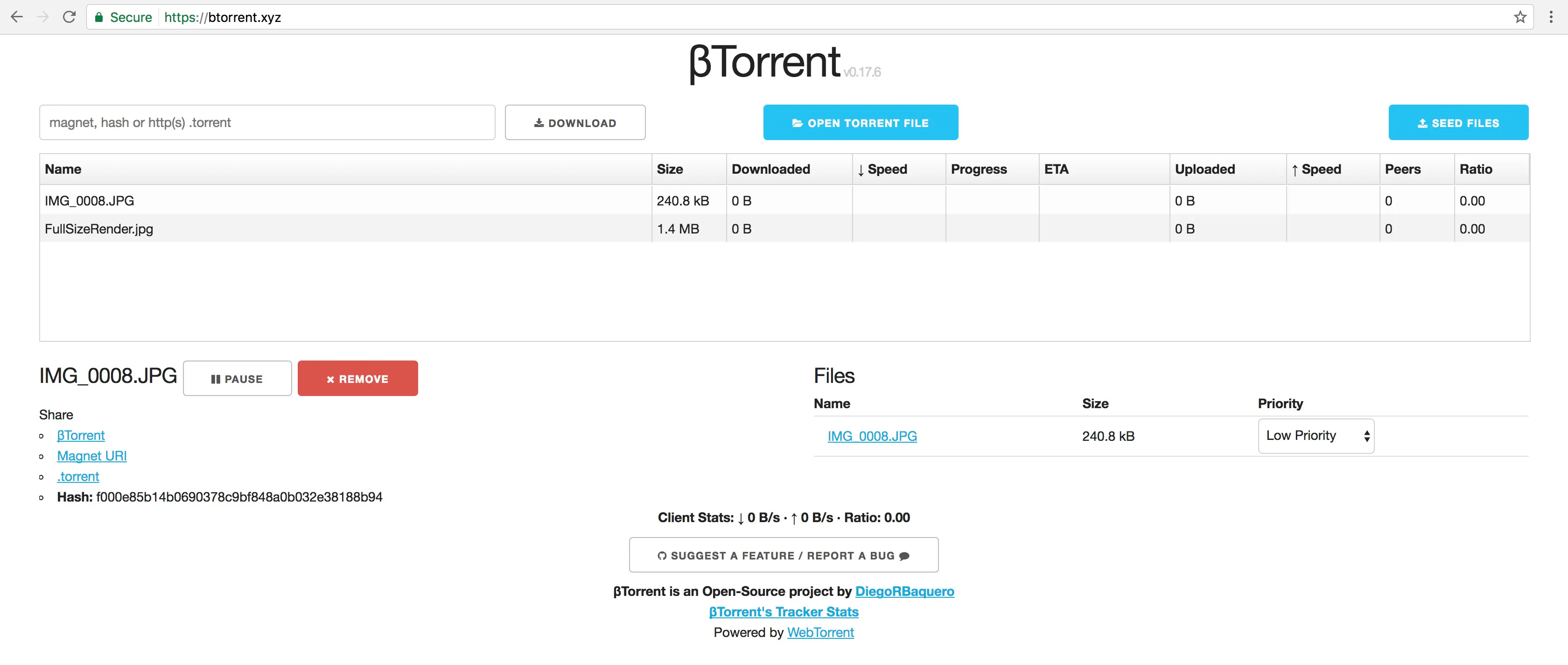Open the WebTorrent link
The image size is (1568, 665).
pyautogui.click(x=820, y=632)
